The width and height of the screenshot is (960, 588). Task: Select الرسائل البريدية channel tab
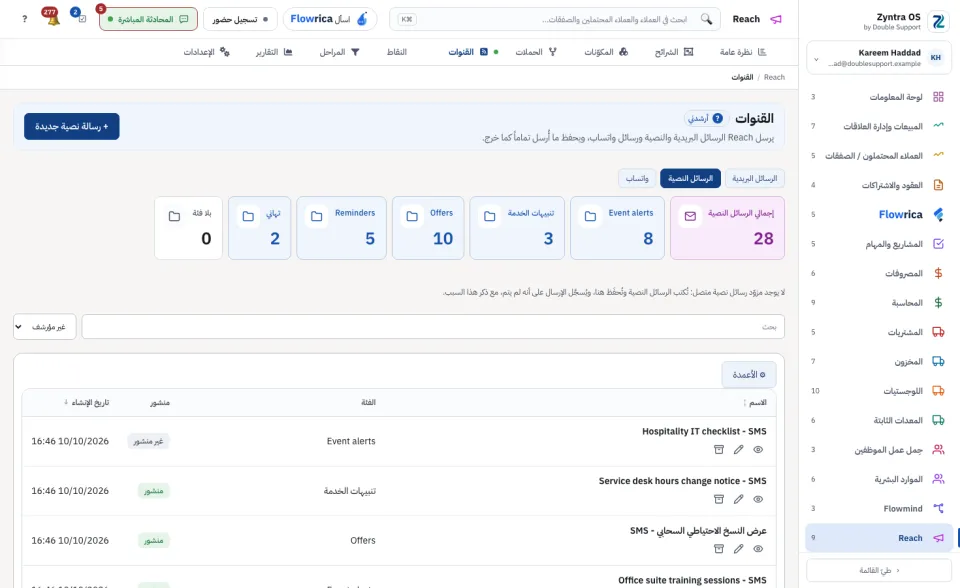(754, 178)
